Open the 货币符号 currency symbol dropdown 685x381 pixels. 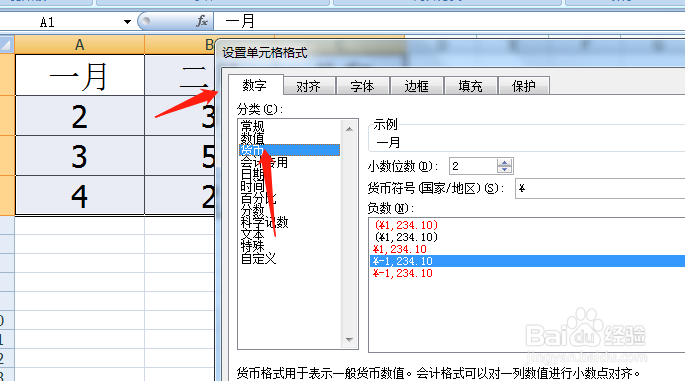(600, 188)
